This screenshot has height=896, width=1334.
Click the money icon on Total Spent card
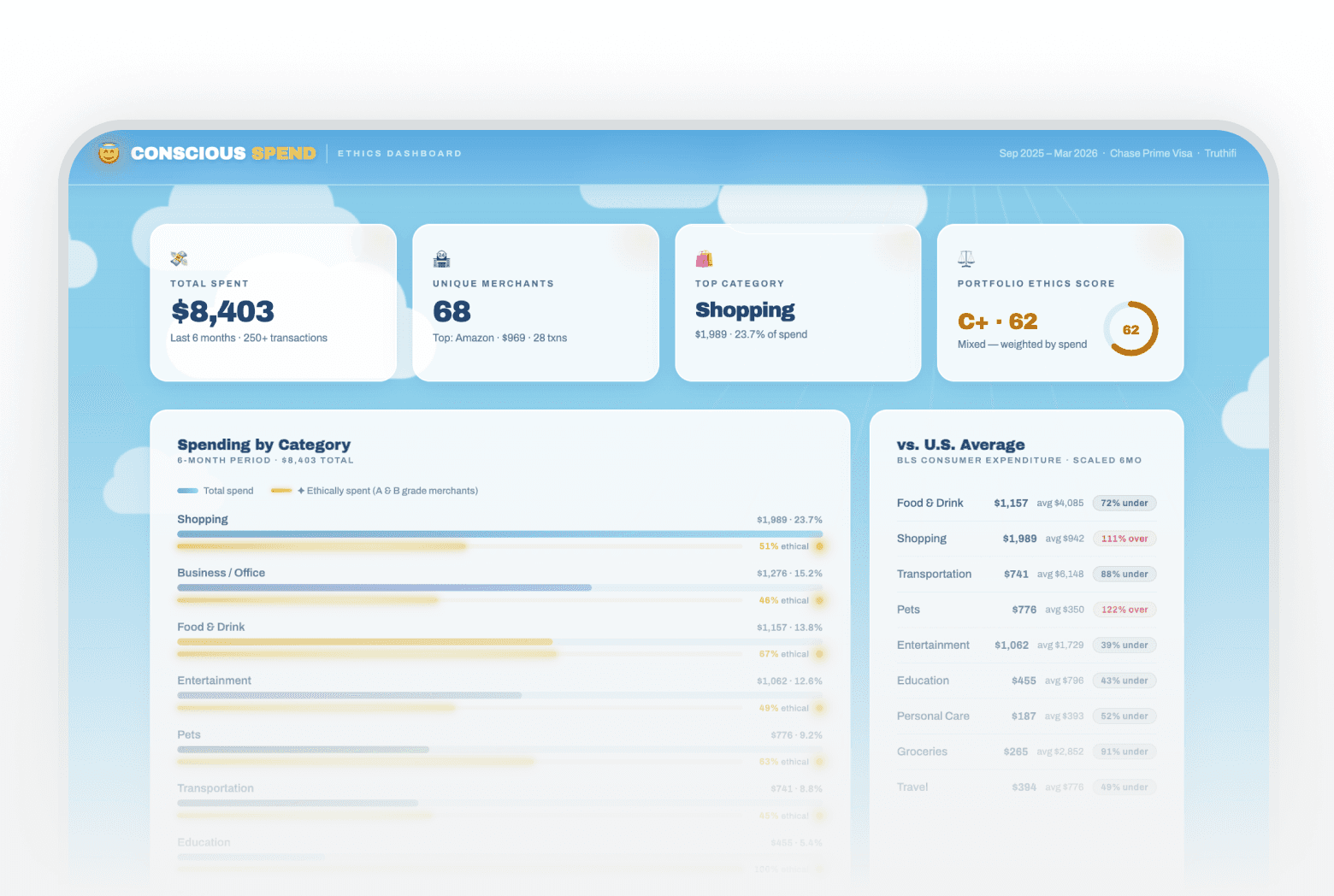pyautogui.click(x=179, y=258)
